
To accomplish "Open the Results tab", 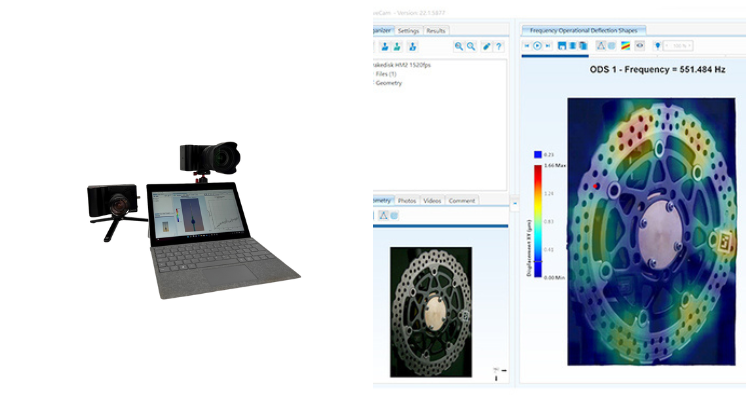I will click(x=435, y=30).
